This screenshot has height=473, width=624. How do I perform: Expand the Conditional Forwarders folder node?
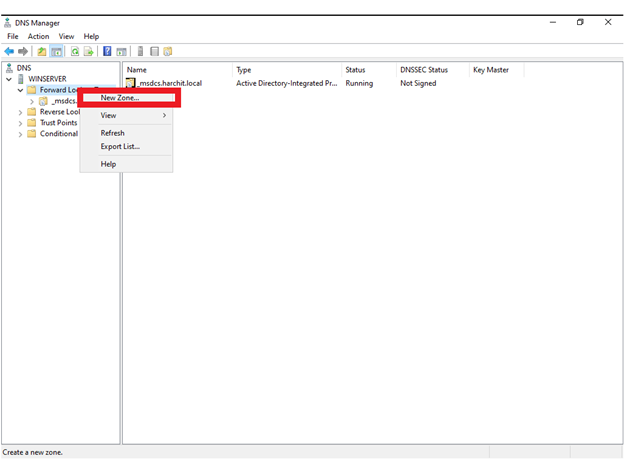(20, 134)
